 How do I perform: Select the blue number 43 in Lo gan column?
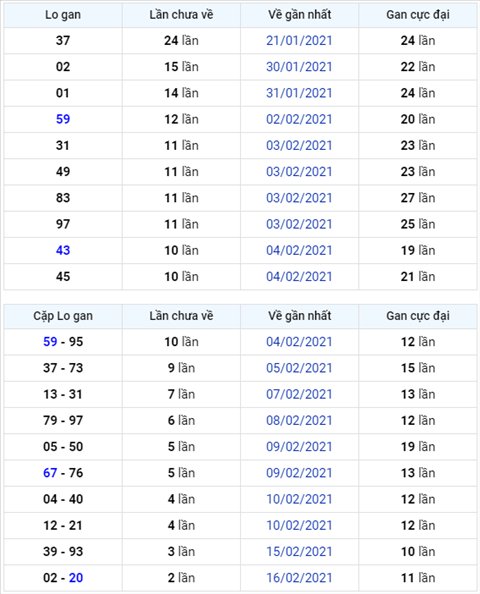[x=63, y=250]
